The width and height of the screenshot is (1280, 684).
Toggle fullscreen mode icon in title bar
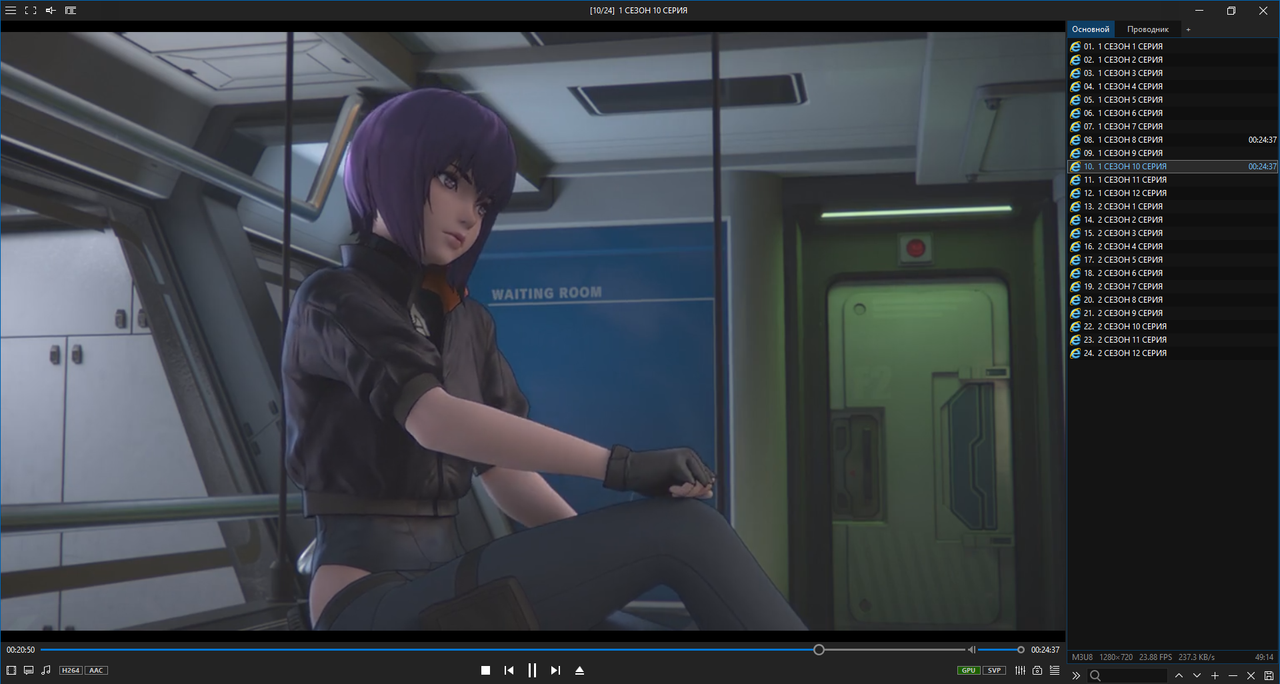click(30, 10)
